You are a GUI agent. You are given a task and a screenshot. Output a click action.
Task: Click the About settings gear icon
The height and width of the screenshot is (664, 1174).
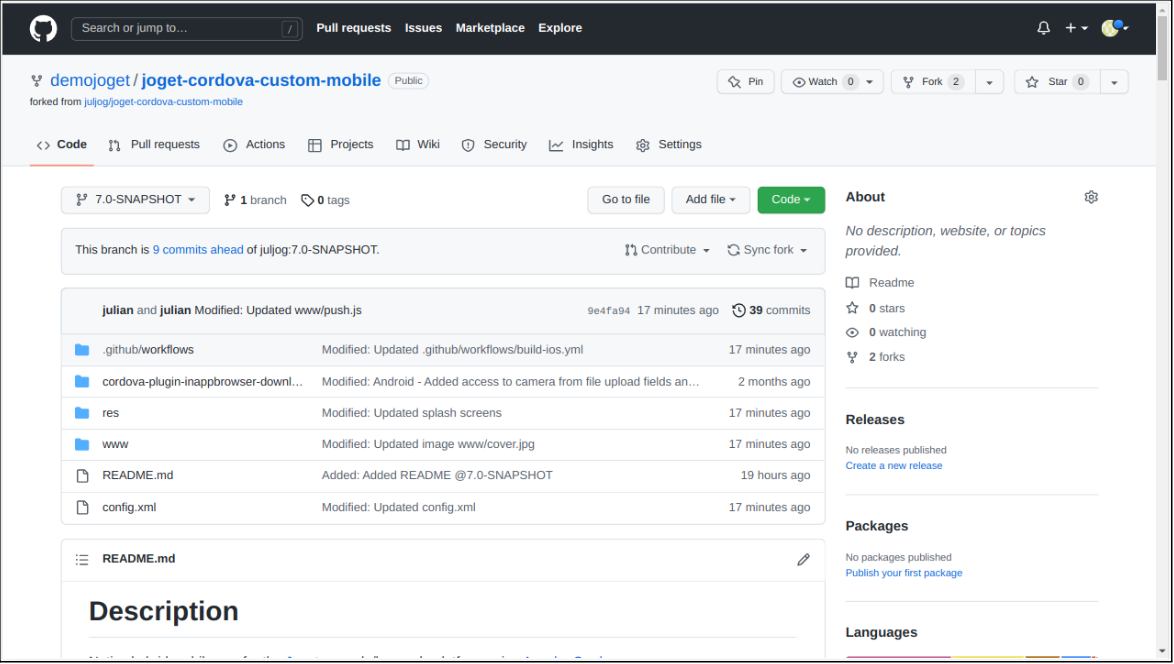pos(1091,197)
